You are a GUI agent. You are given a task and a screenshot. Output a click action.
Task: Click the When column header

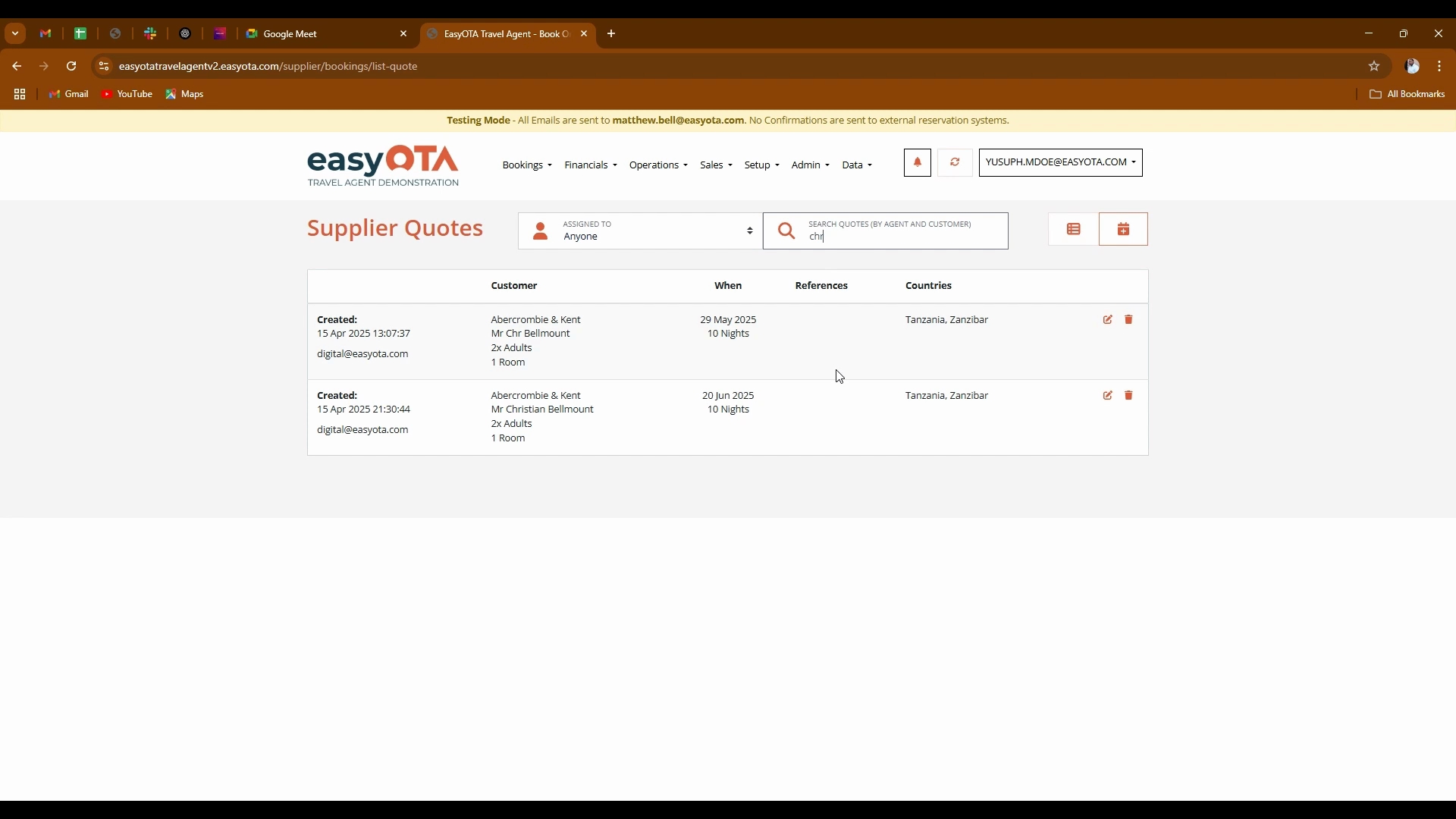tap(728, 286)
